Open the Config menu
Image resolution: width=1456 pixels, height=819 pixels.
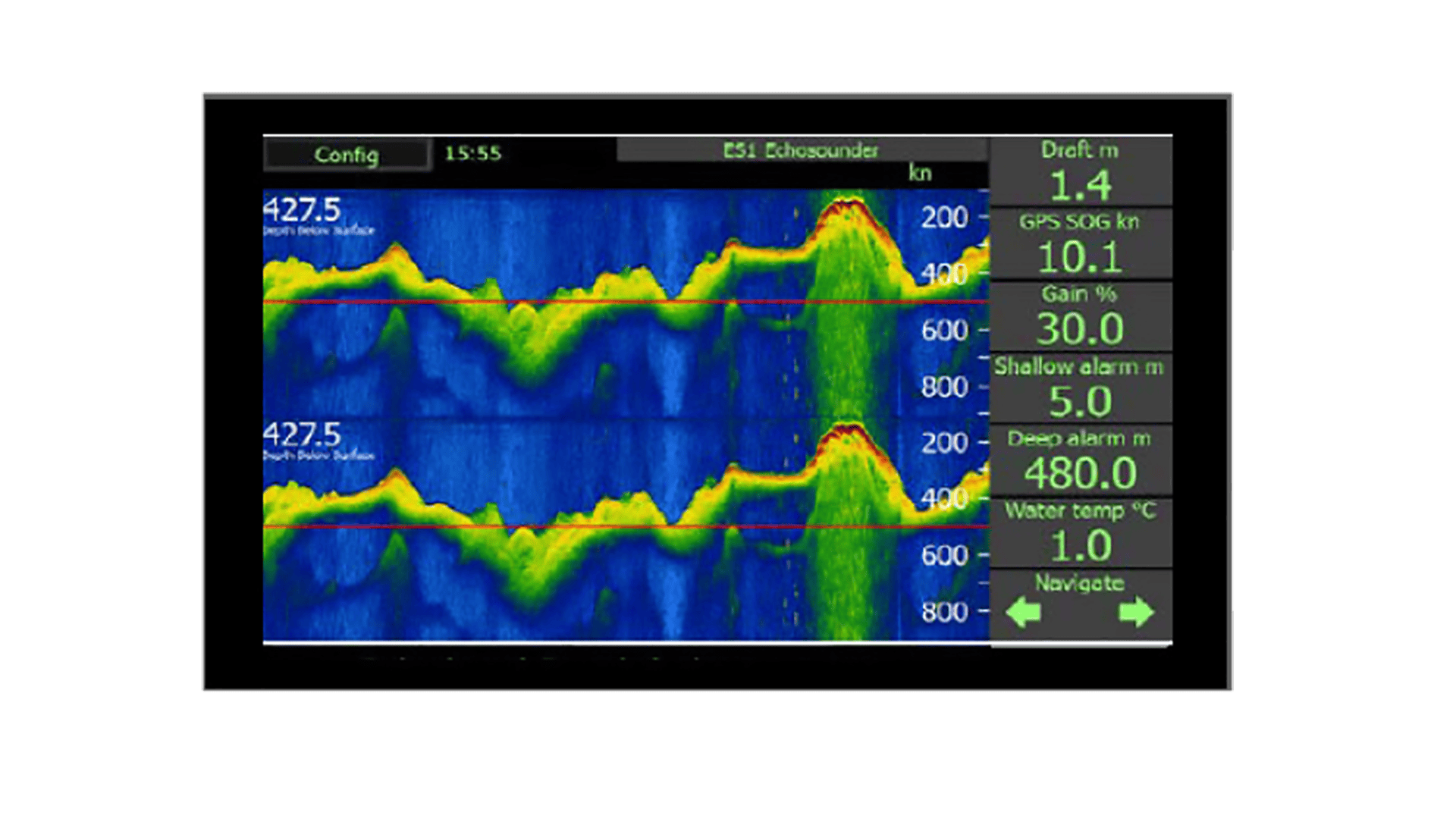pyautogui.click(x=347, y=155)
